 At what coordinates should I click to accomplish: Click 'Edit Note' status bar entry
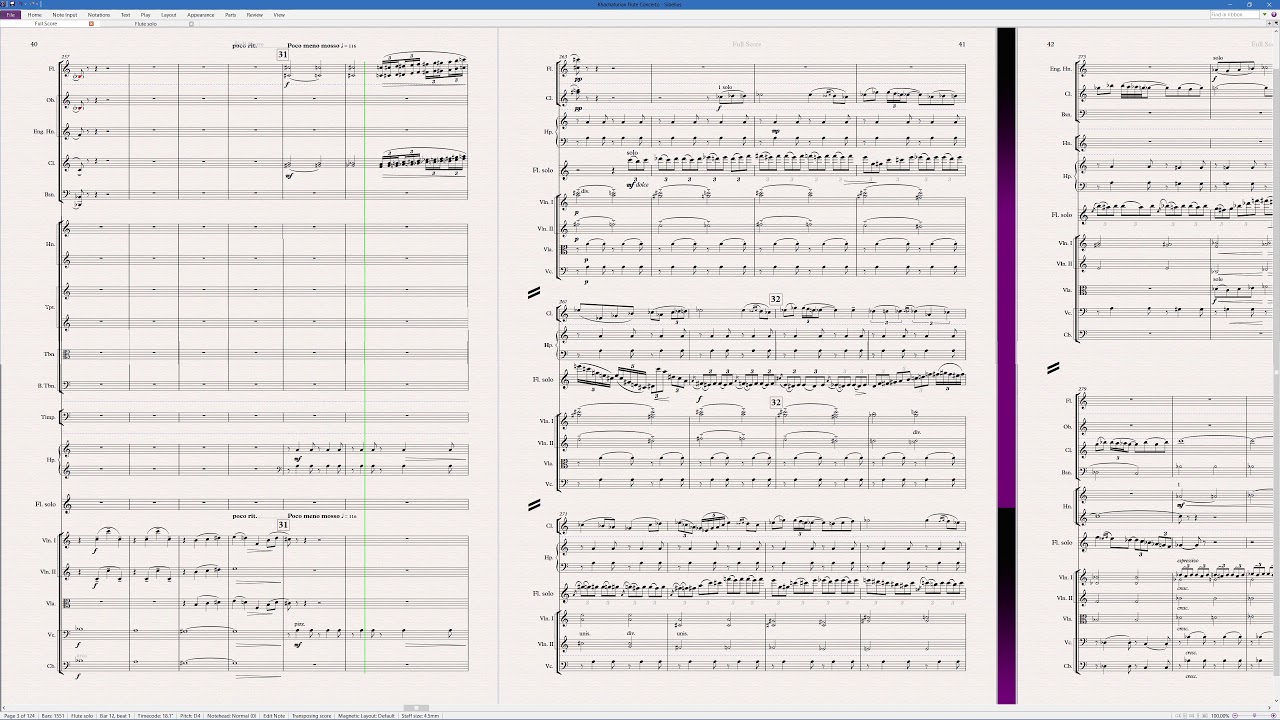274,716
